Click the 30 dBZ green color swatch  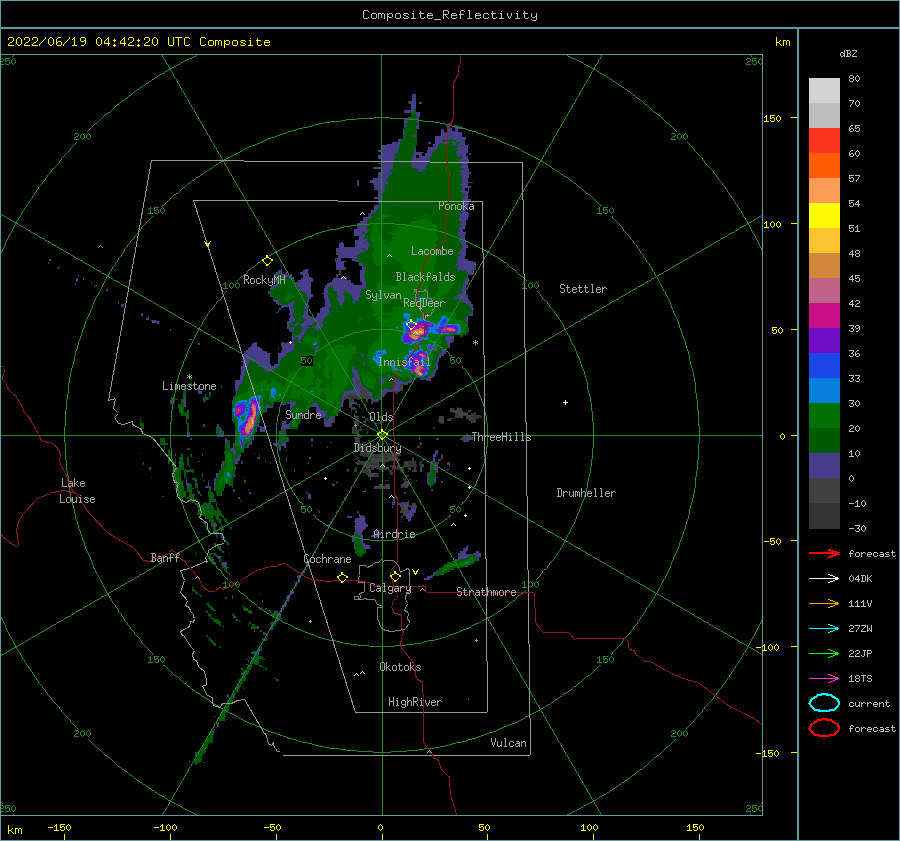tap(824, 416)
